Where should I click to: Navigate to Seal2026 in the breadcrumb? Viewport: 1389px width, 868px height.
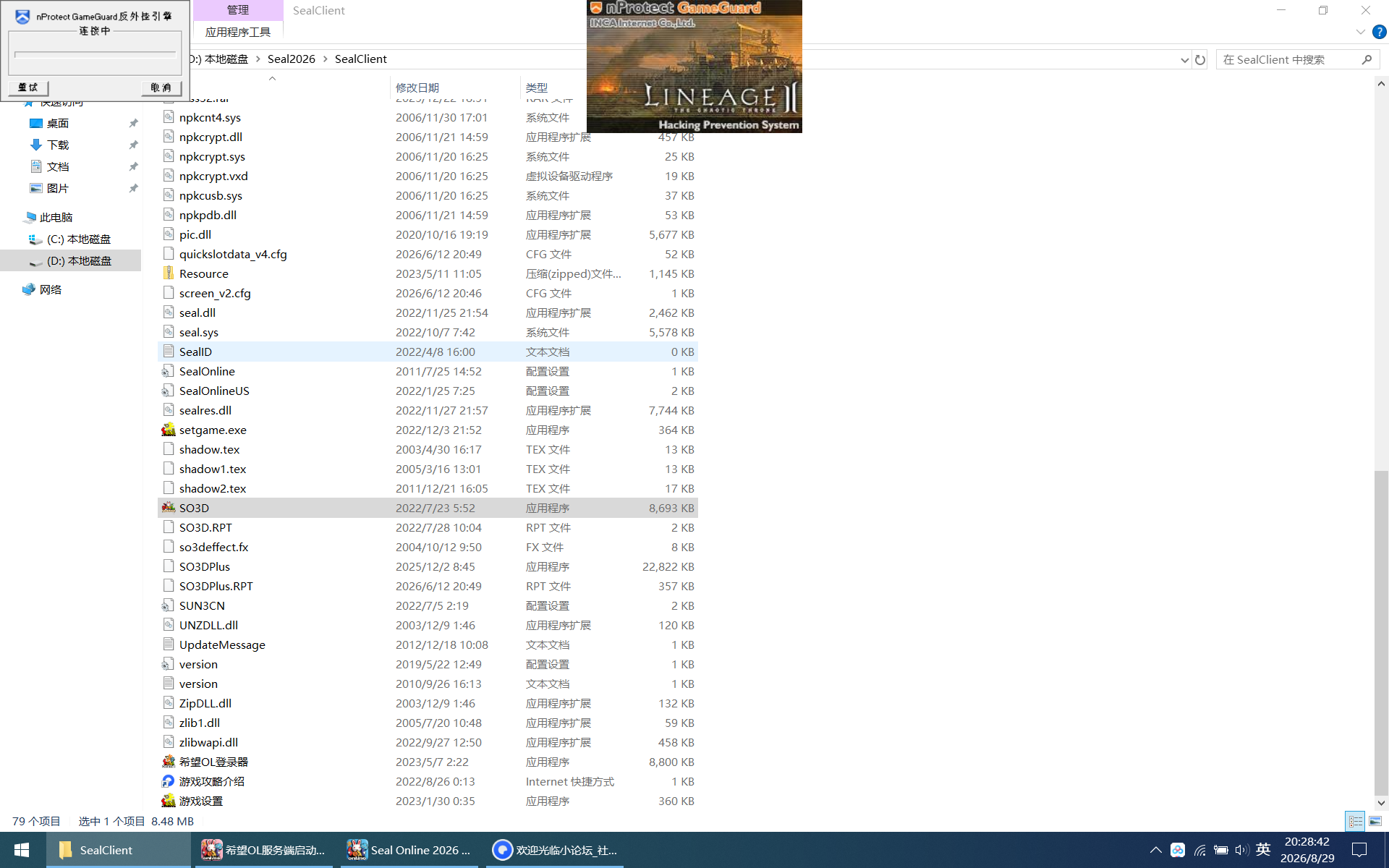click(x=292, y=59)
